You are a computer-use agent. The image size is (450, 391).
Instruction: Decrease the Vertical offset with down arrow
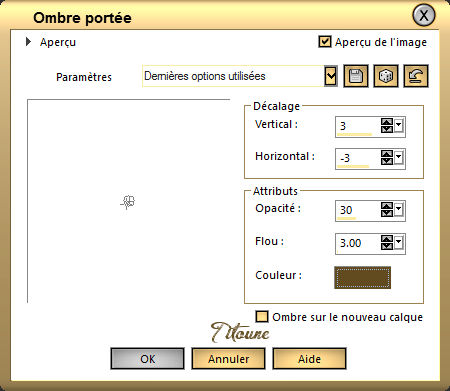[387, 129]
